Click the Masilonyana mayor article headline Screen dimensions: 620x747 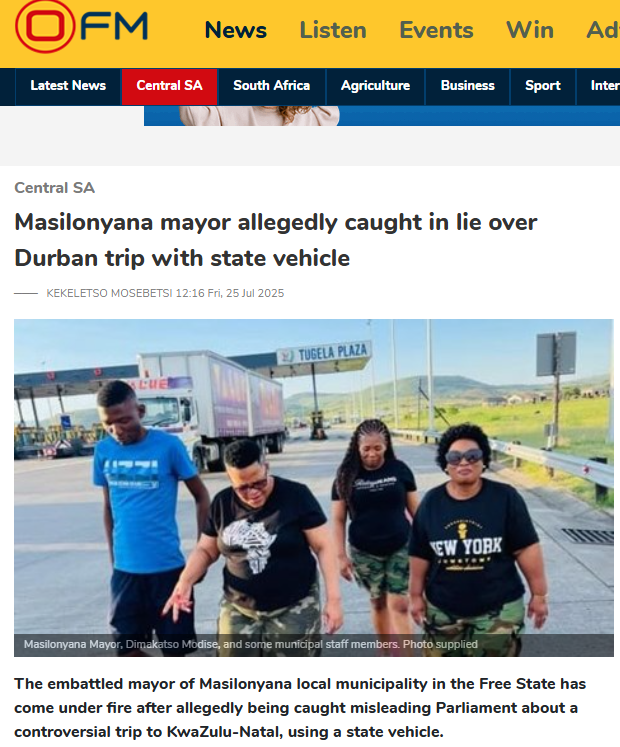pyautogui.click(x=276, y=240)
